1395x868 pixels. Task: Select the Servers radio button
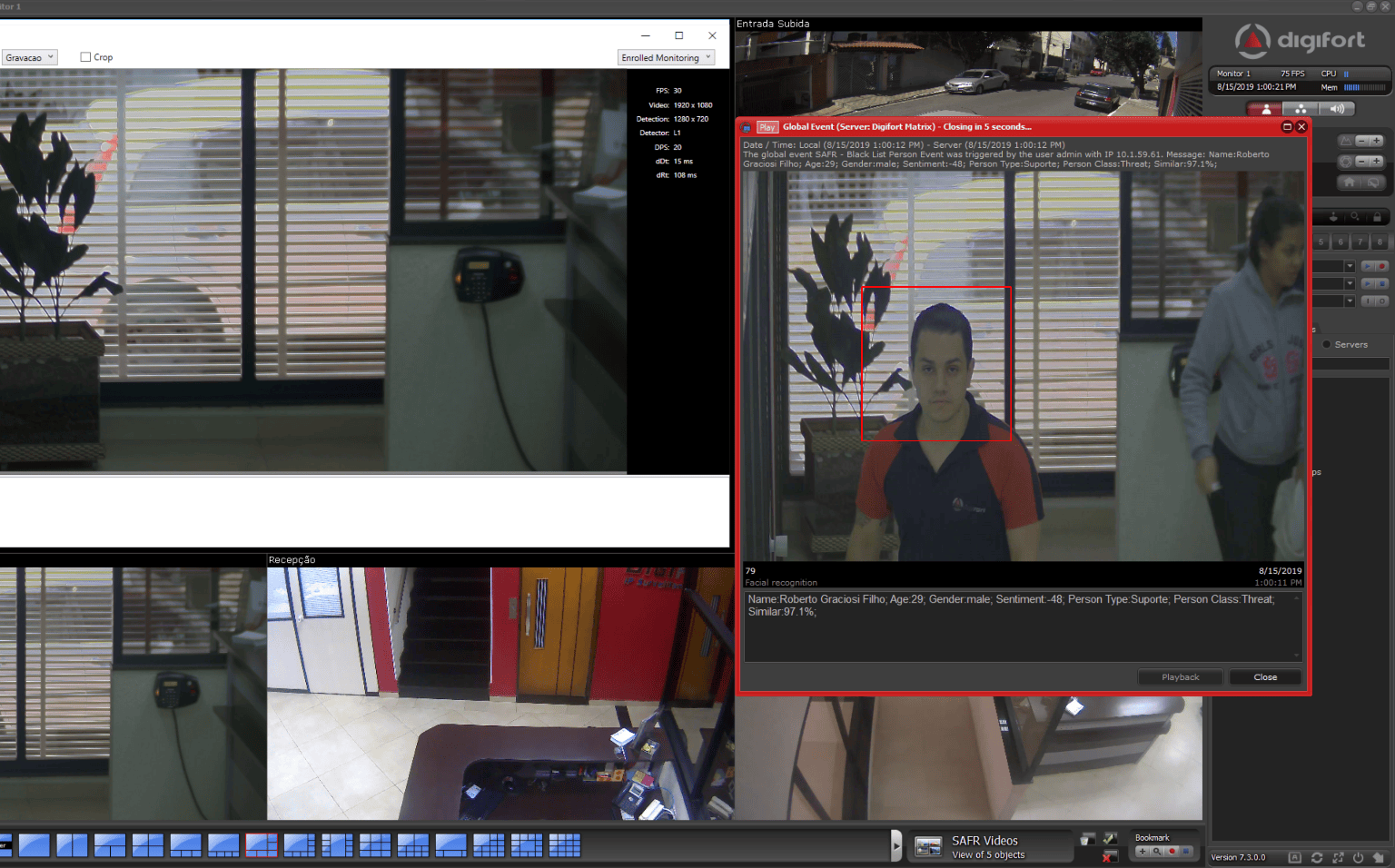pyautogui.click(x=1327, y=344)
